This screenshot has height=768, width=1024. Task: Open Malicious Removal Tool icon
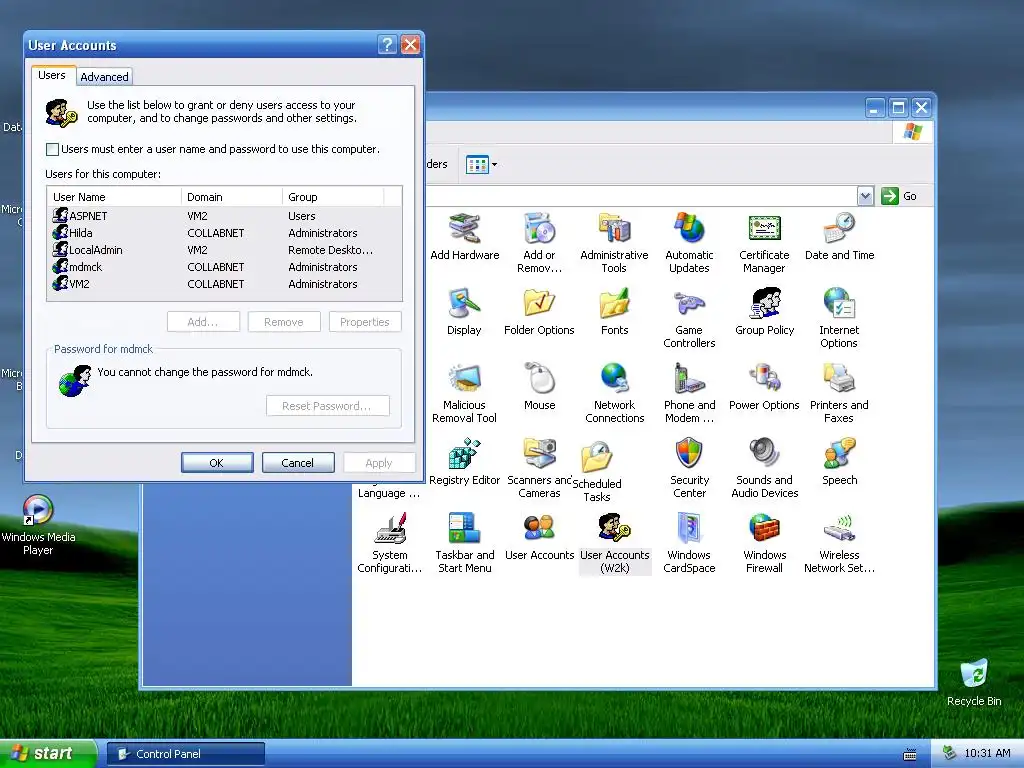(464, 392)
